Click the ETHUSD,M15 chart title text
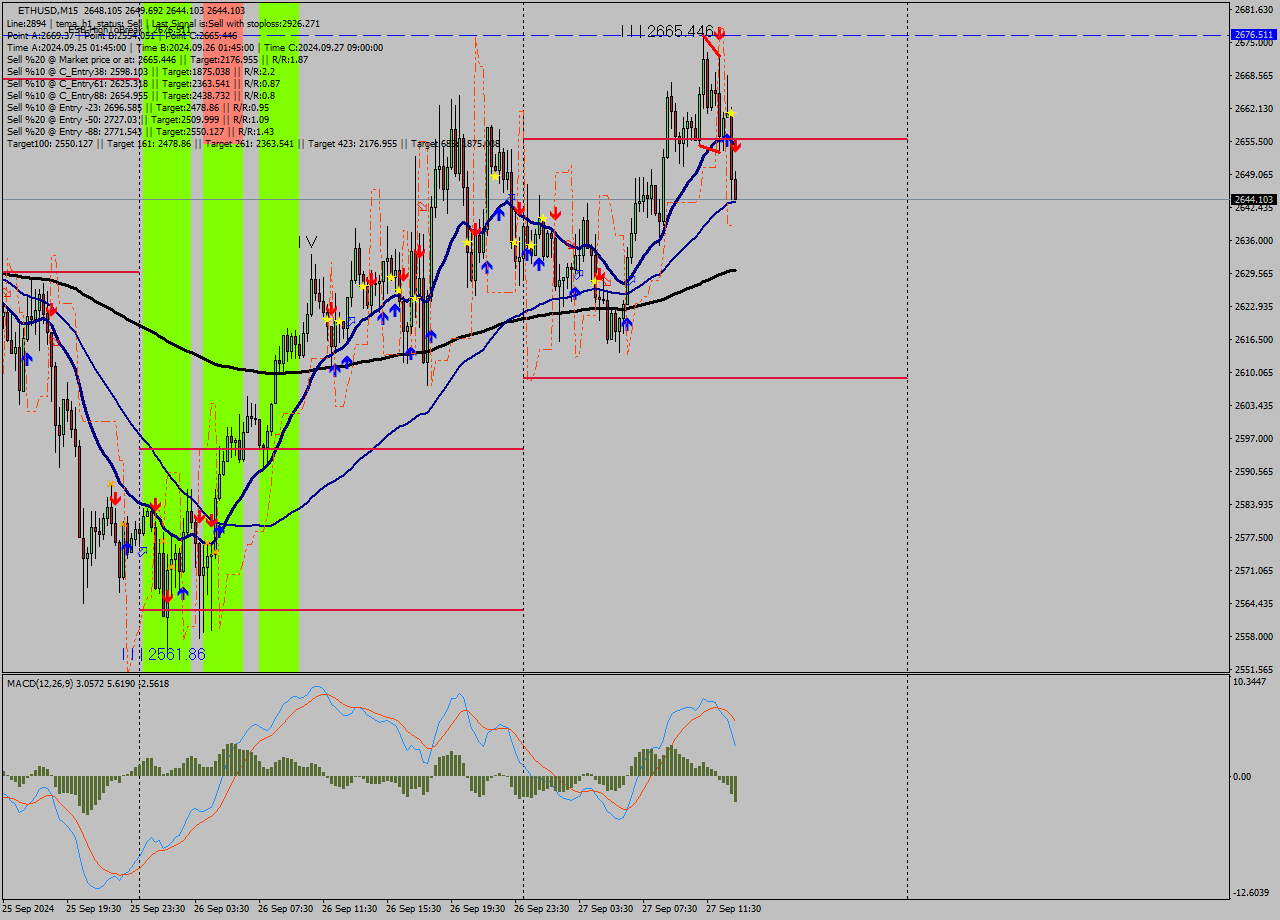This screenshot has width=1280, height=920. point(48,10)
